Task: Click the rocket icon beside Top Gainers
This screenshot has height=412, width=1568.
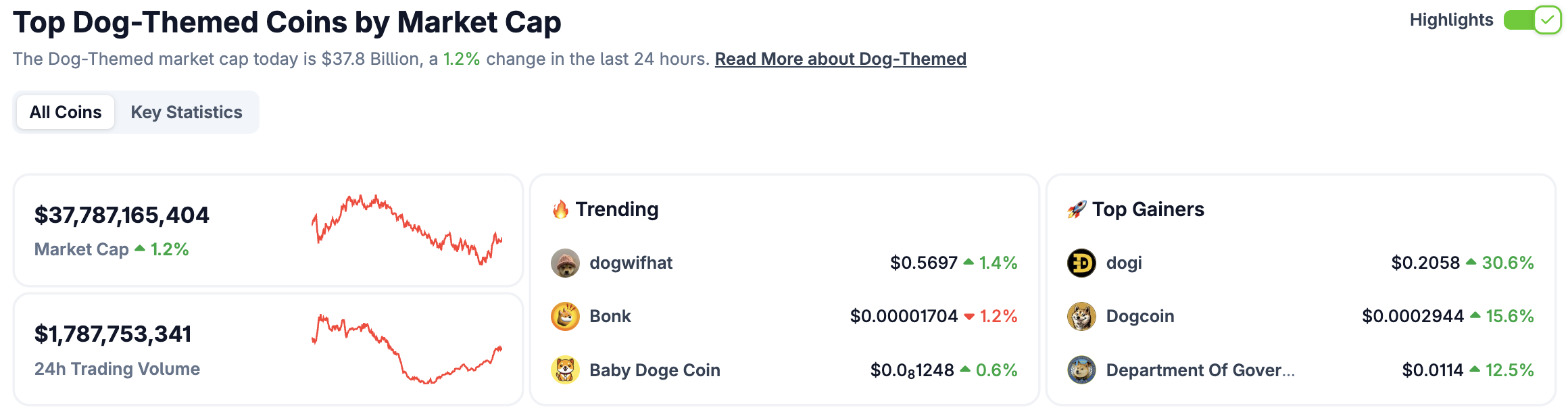Action: tap(1077, 209)
